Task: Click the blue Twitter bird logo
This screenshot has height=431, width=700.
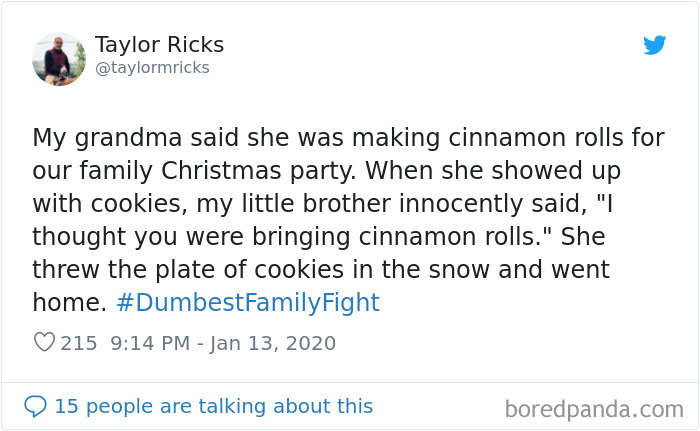Action: pos(654,45)
